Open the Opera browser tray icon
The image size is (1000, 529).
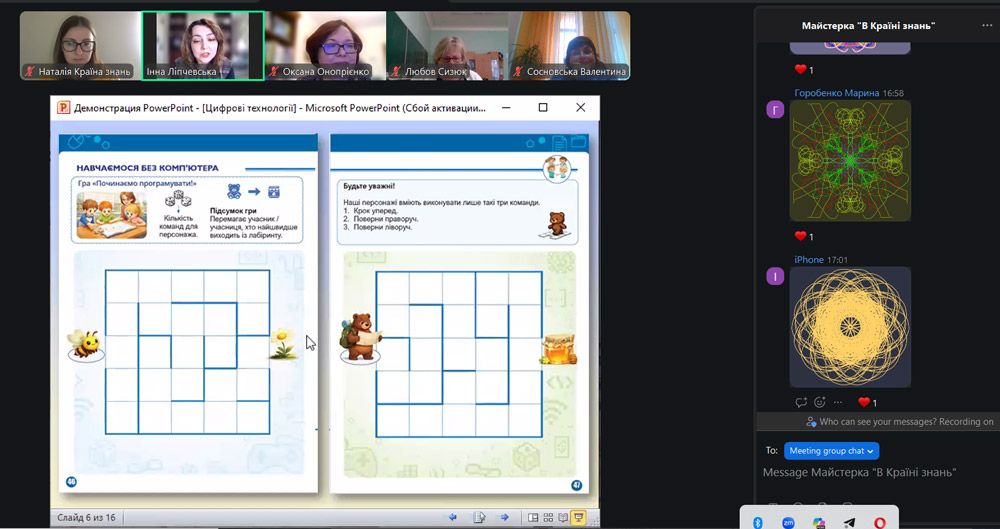[879, 522]
